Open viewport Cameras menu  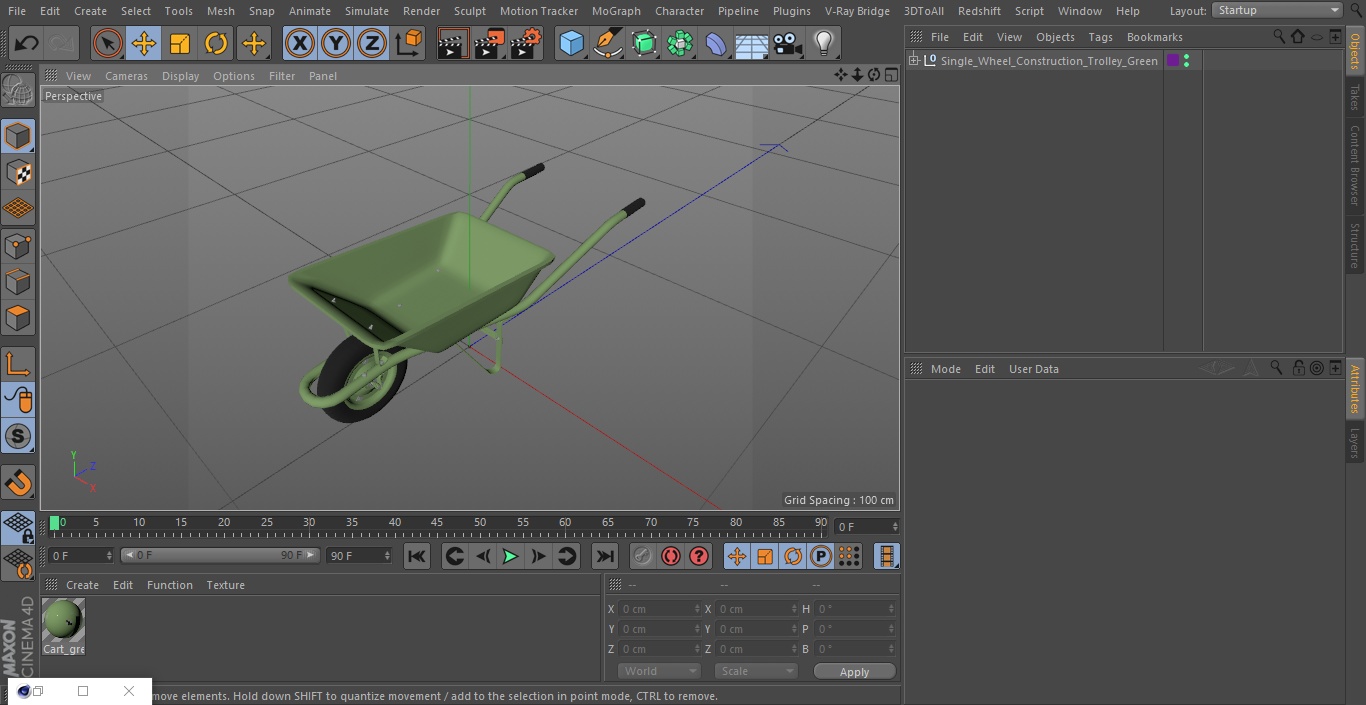[x=126, y=76]
